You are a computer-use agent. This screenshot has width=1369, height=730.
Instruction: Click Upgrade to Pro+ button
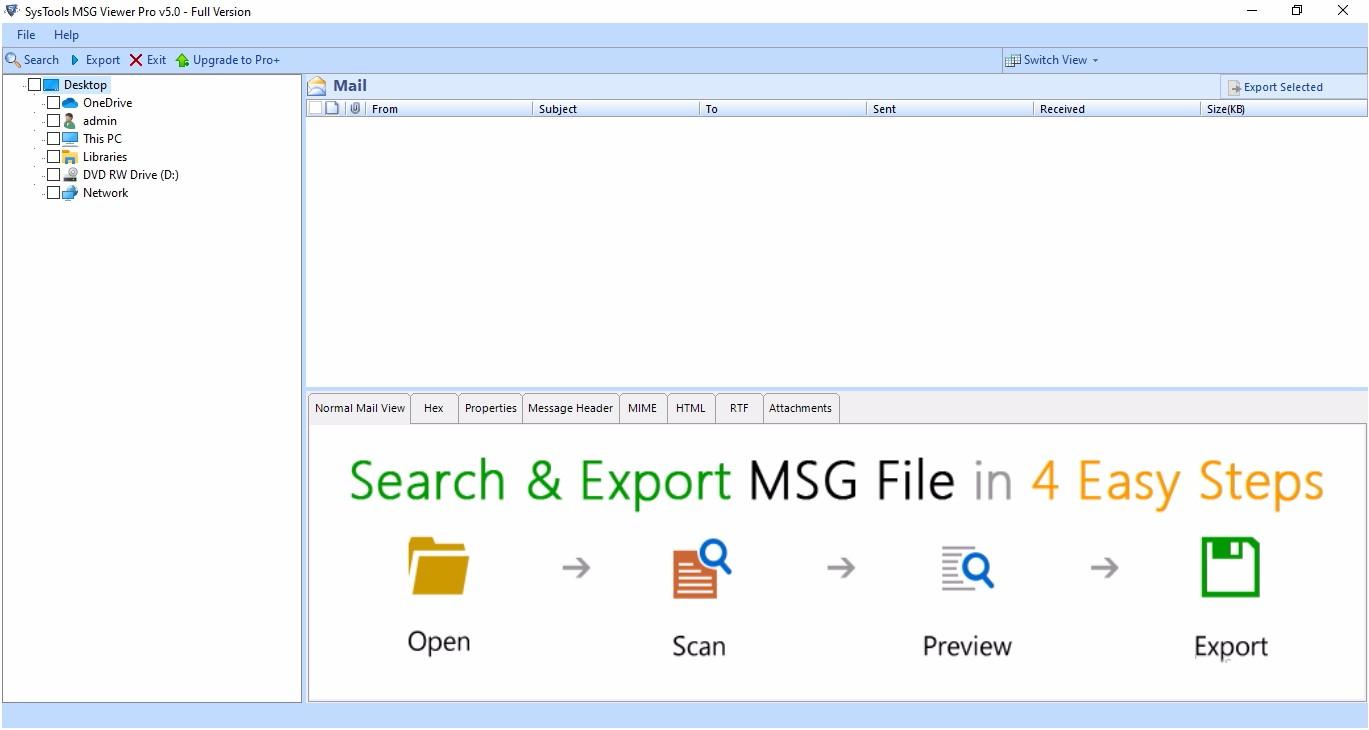(228, 60)
